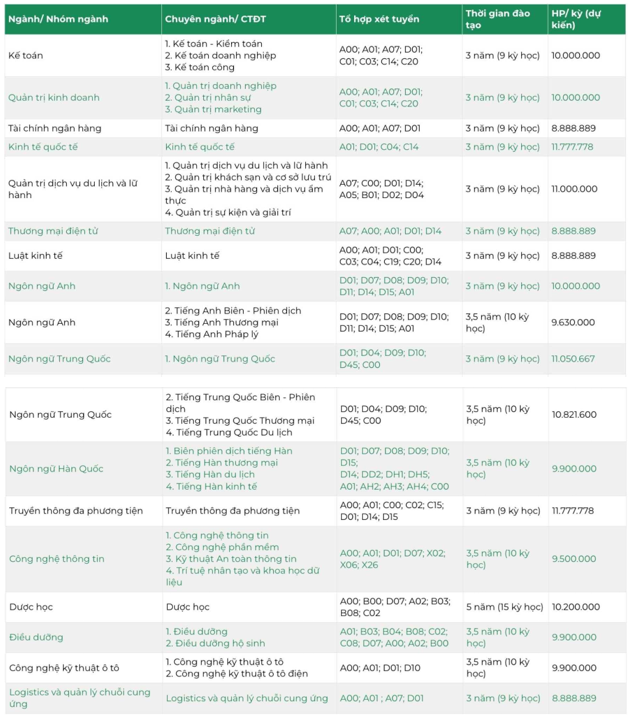Click the "Thời gian đào tạo" column header
Screen dimensions: 636x719
498,18
